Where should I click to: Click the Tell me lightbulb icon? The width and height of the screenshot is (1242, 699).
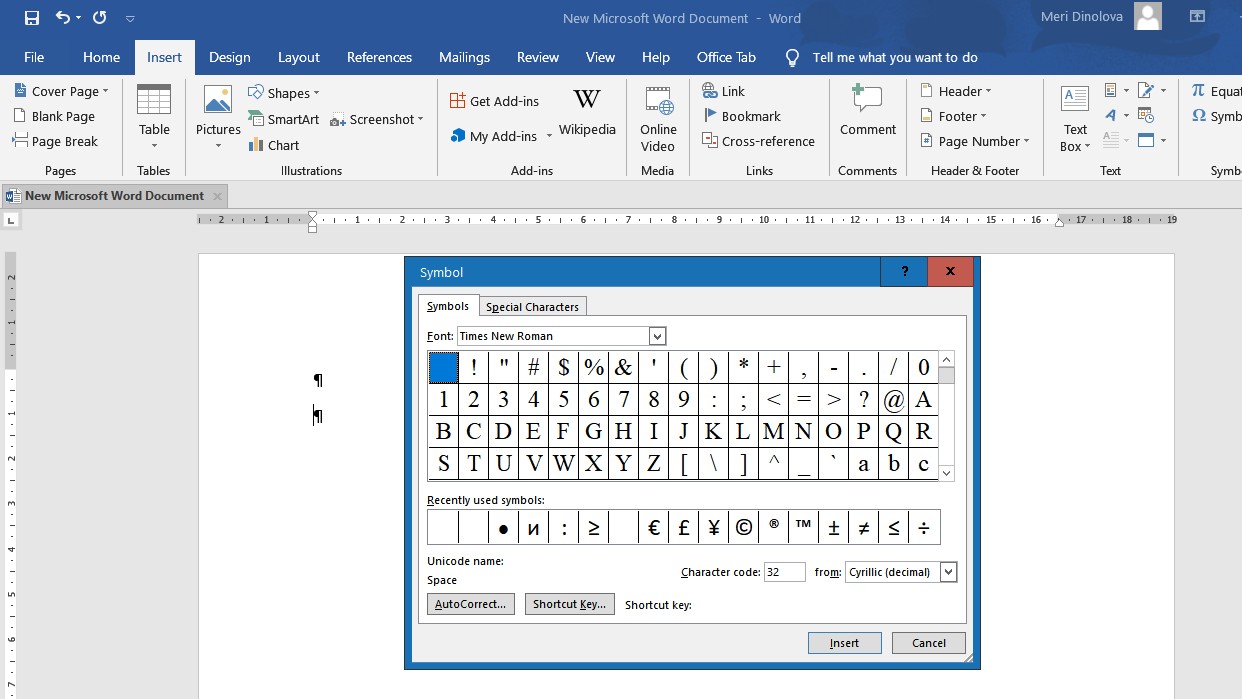pos(792,58)
